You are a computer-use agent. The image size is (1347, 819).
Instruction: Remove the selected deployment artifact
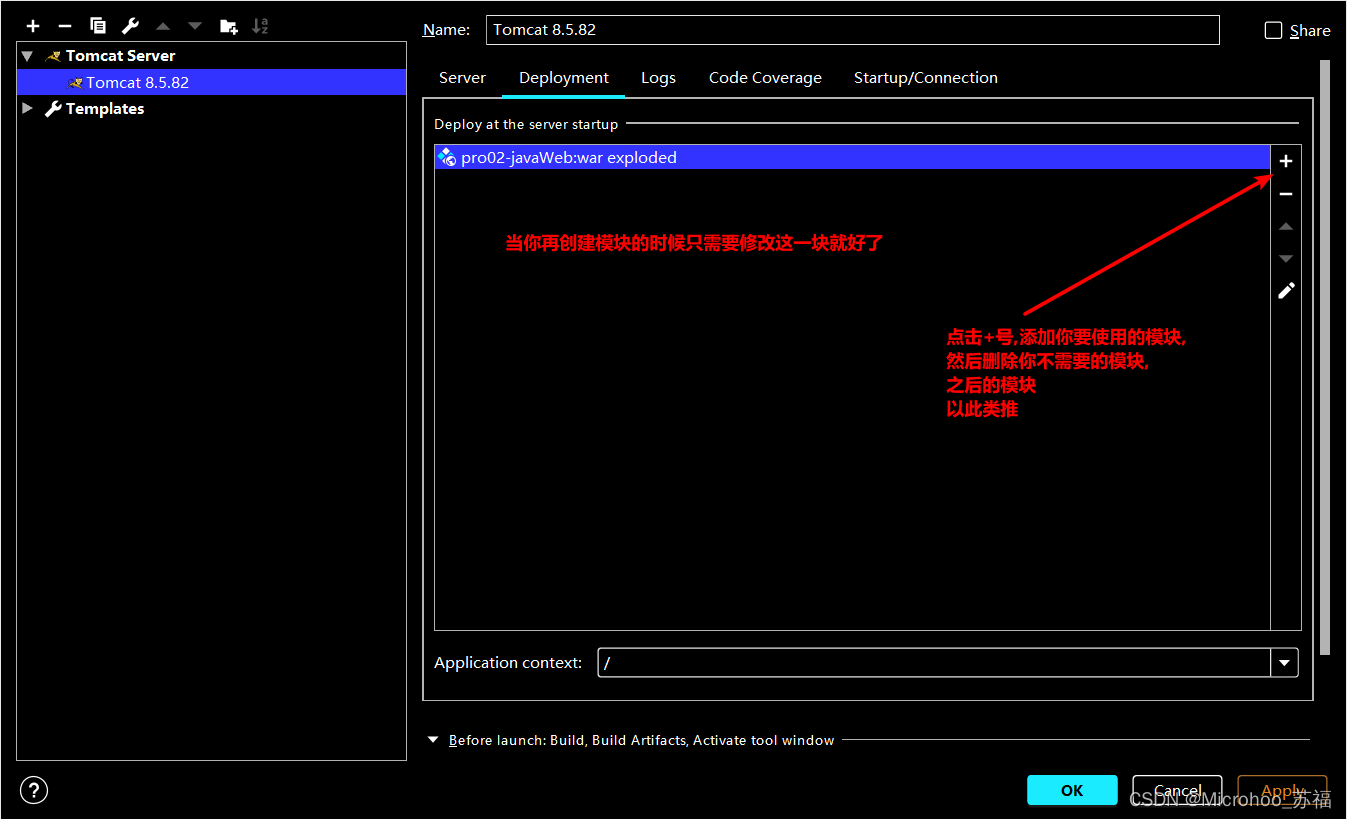pyautogui.click(x=1286, y=194)
